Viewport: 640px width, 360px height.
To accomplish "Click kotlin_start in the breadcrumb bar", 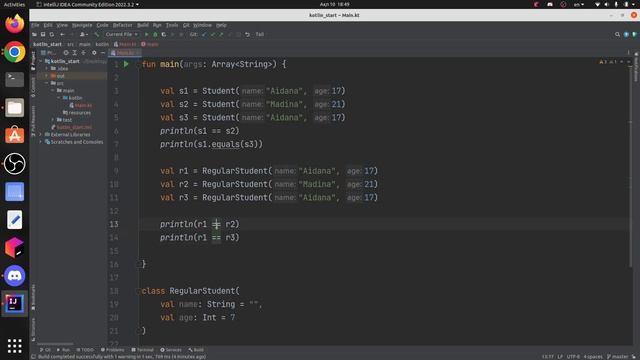I will 47,44.
